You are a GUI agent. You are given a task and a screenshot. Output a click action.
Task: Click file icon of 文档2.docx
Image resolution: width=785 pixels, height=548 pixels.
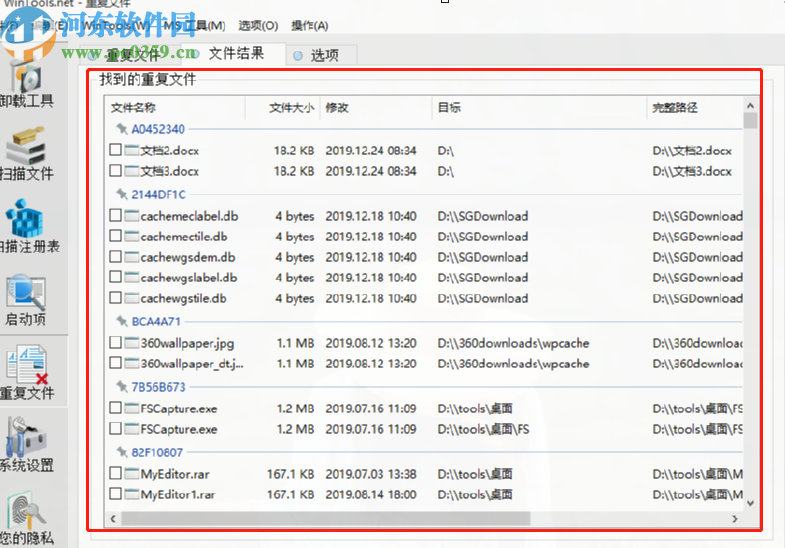[132, 150]
